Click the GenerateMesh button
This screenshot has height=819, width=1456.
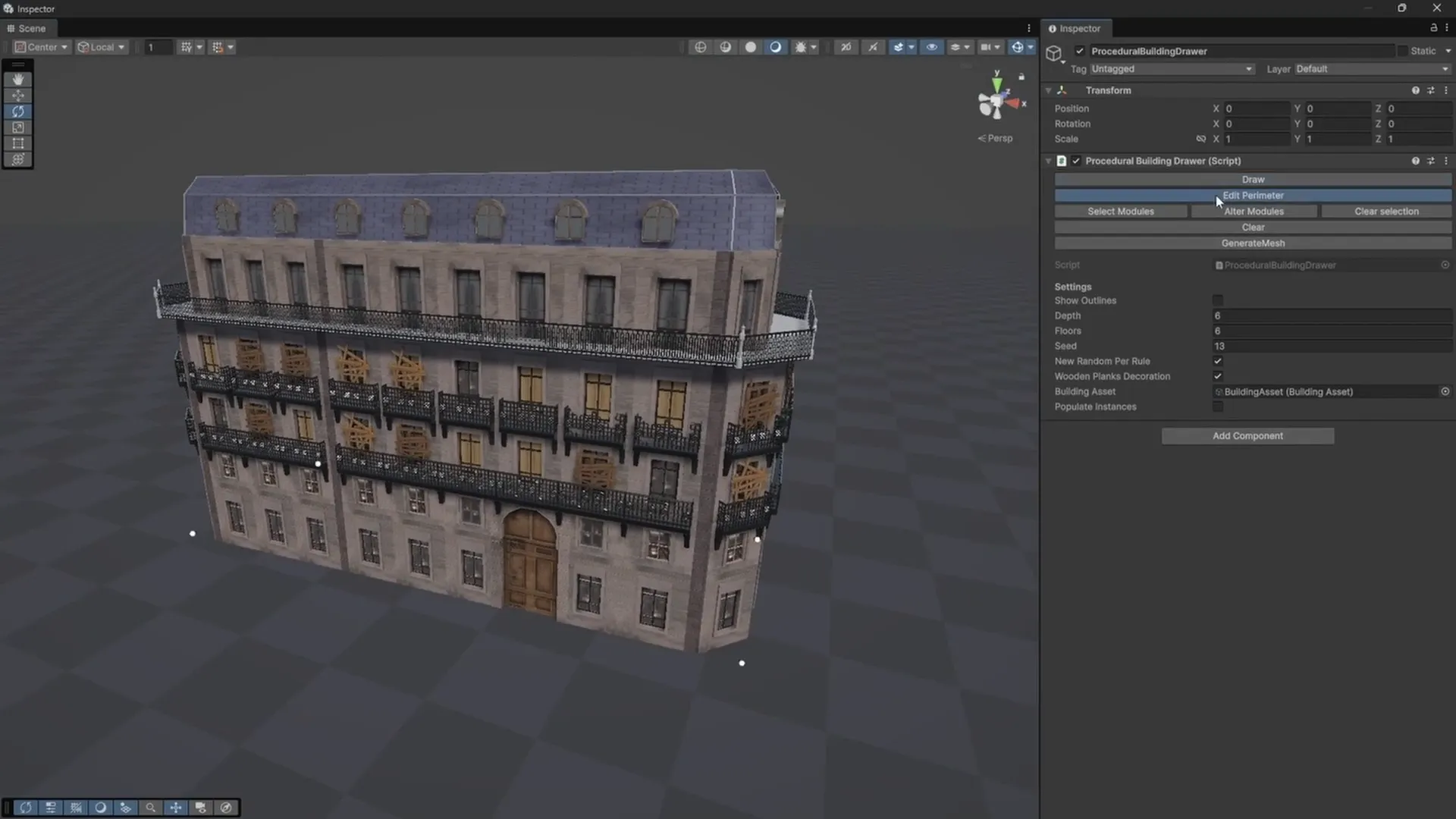click(x=1253, y=243)
